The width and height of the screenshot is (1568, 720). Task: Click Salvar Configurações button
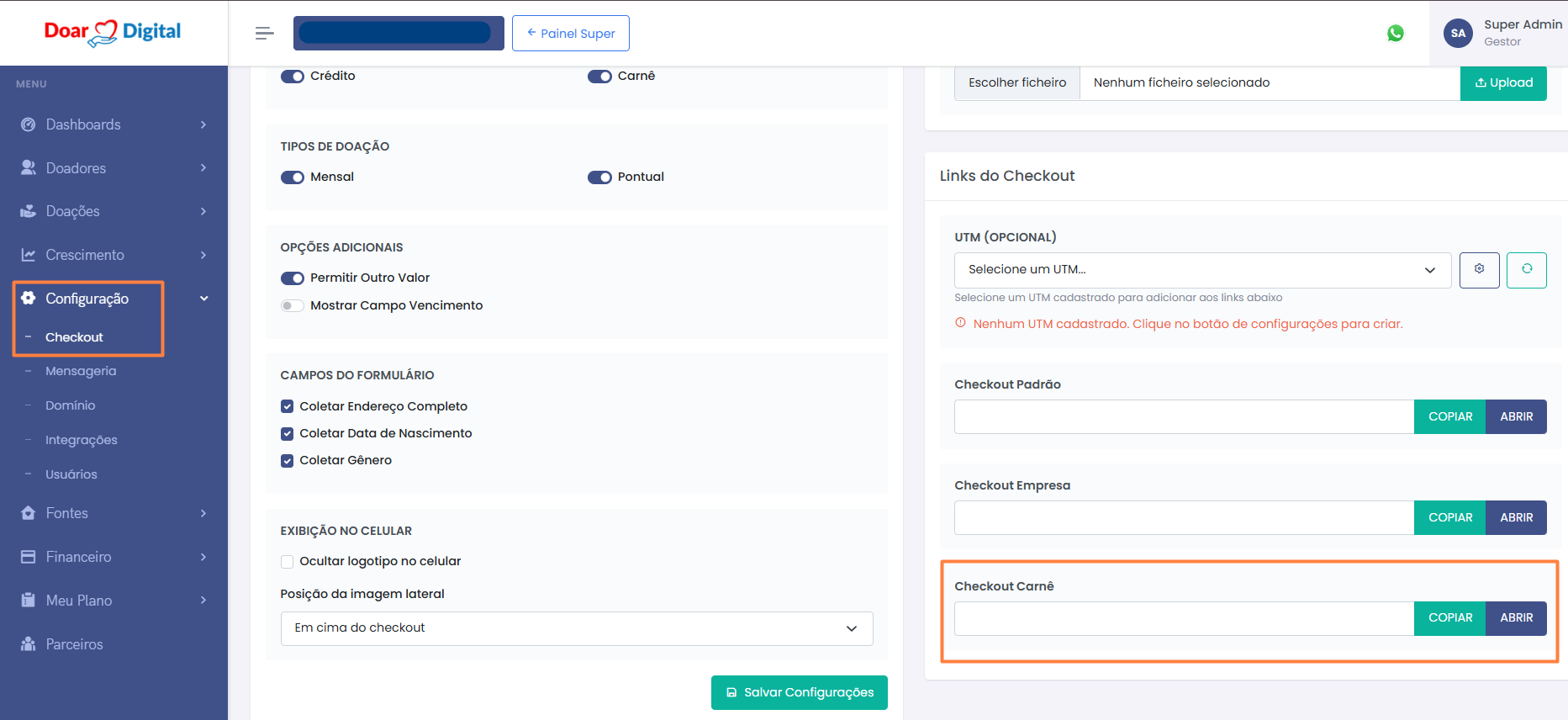(x=799, y=692)
